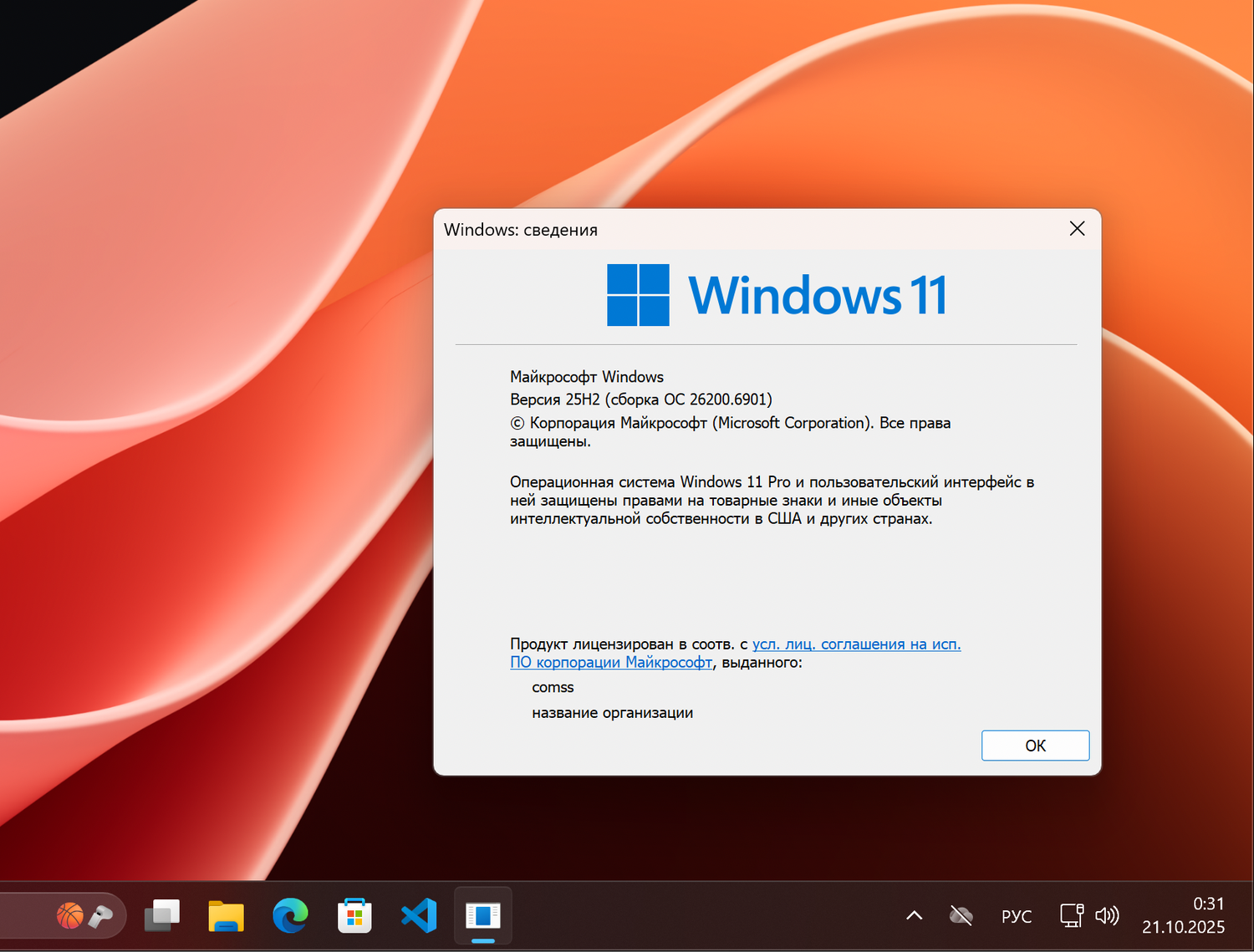Select the active Windows About app on taskbar

tap(482, 915)
